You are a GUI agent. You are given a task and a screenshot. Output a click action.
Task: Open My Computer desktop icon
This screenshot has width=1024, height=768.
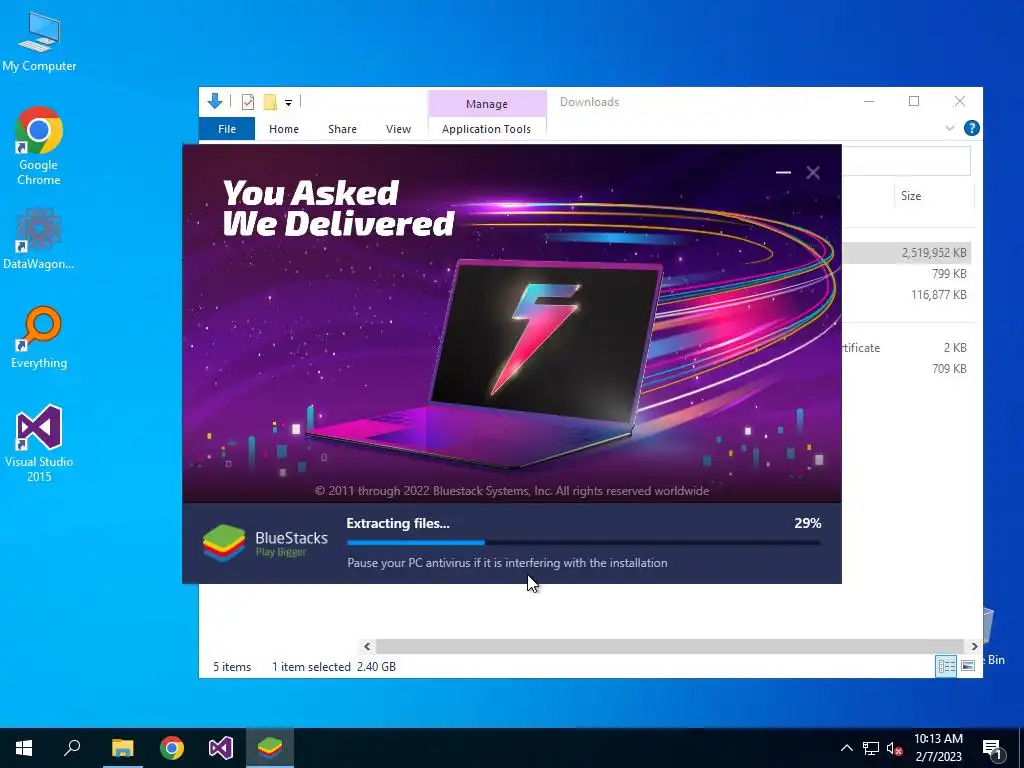(39, 42)
